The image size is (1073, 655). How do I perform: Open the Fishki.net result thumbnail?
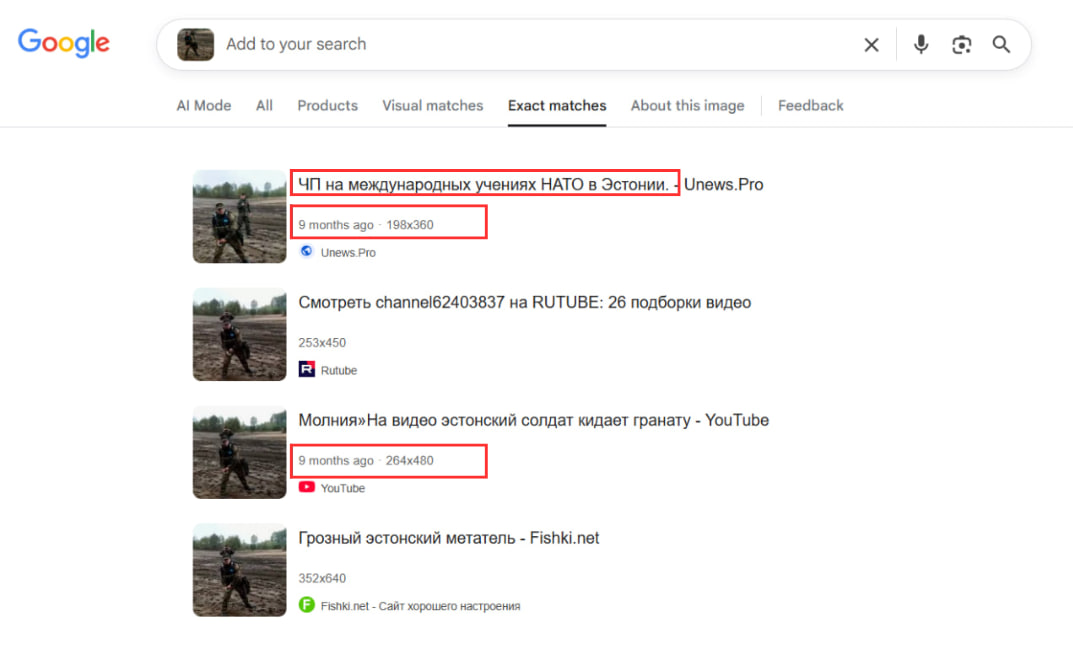click(240, 569)
